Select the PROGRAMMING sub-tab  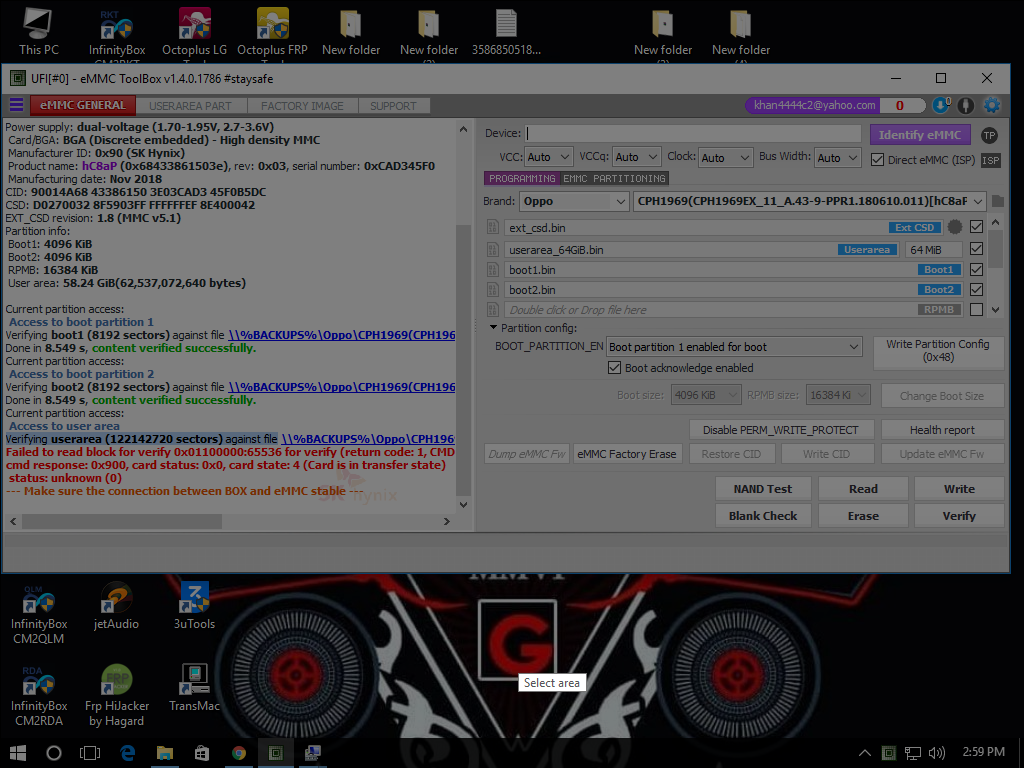tap(522, 178)
